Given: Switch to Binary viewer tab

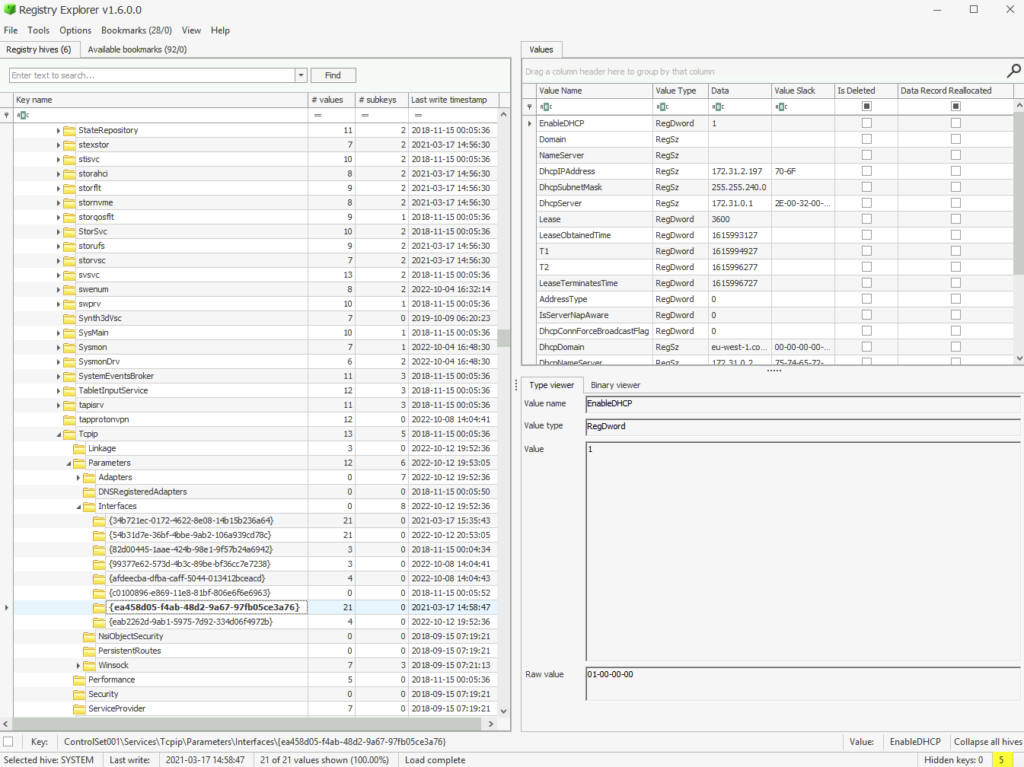Looking at the screenshot, I should tap(615, 385).
